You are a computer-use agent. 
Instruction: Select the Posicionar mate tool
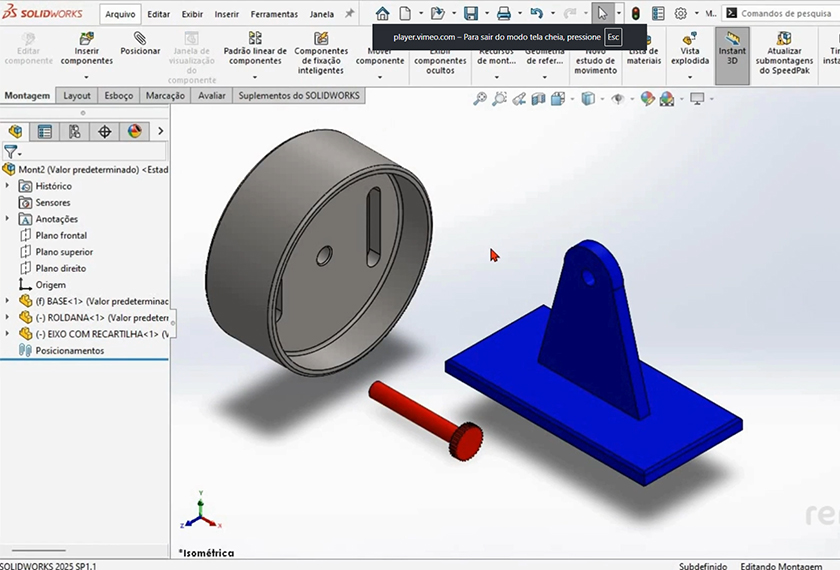click(140, 44)
